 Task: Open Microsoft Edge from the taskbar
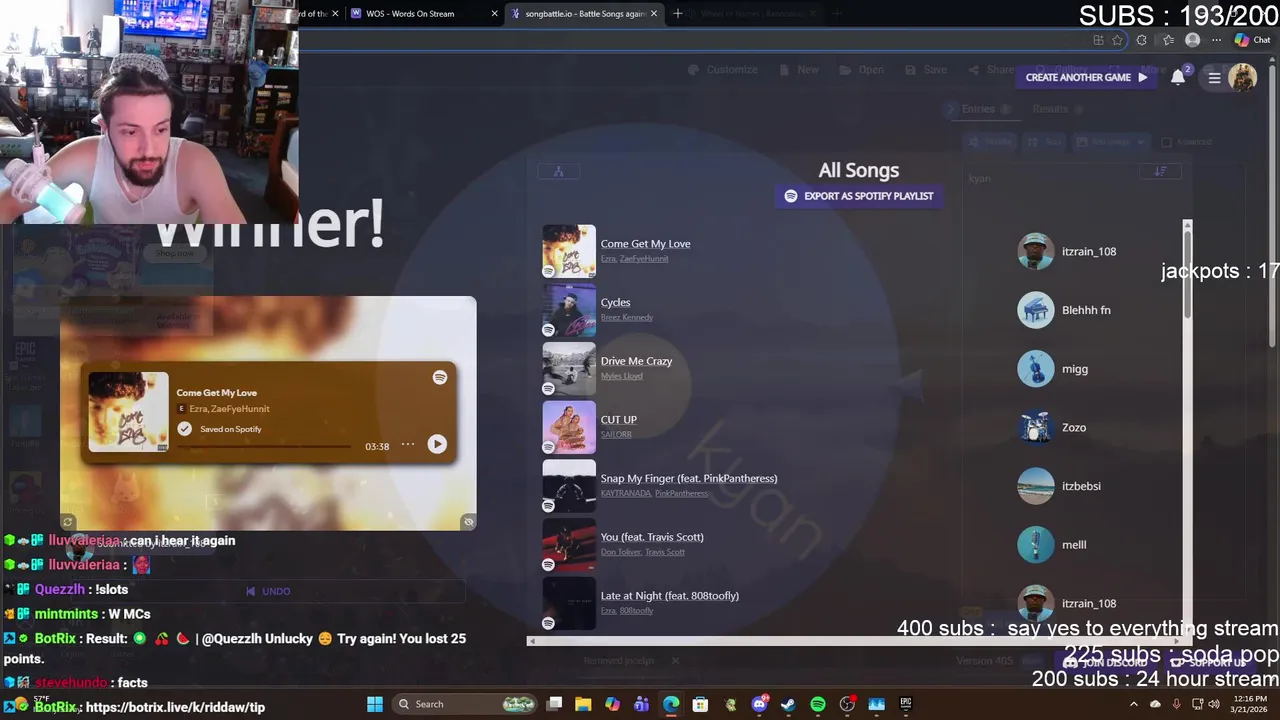click(x=671, y=704)
